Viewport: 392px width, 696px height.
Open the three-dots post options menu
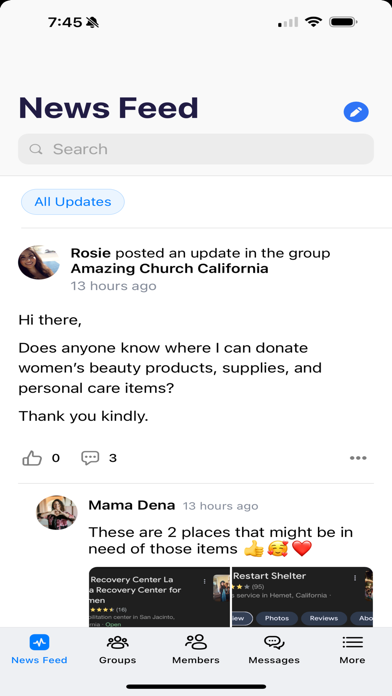point(358,458)
